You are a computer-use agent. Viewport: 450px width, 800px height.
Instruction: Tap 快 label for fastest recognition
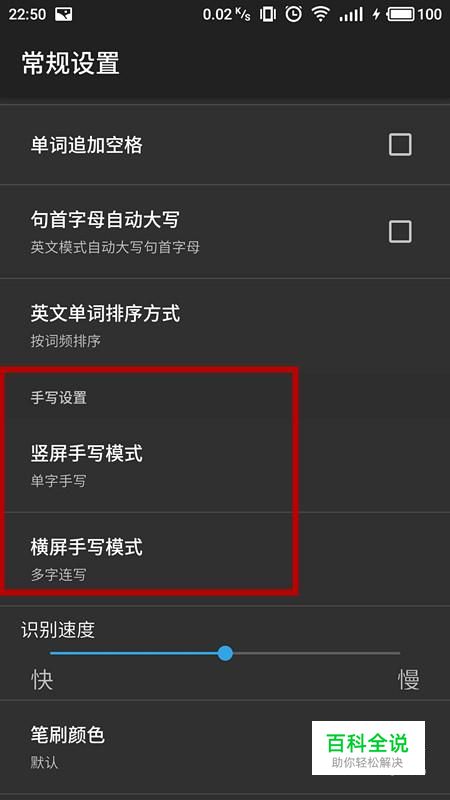point(42,680)
